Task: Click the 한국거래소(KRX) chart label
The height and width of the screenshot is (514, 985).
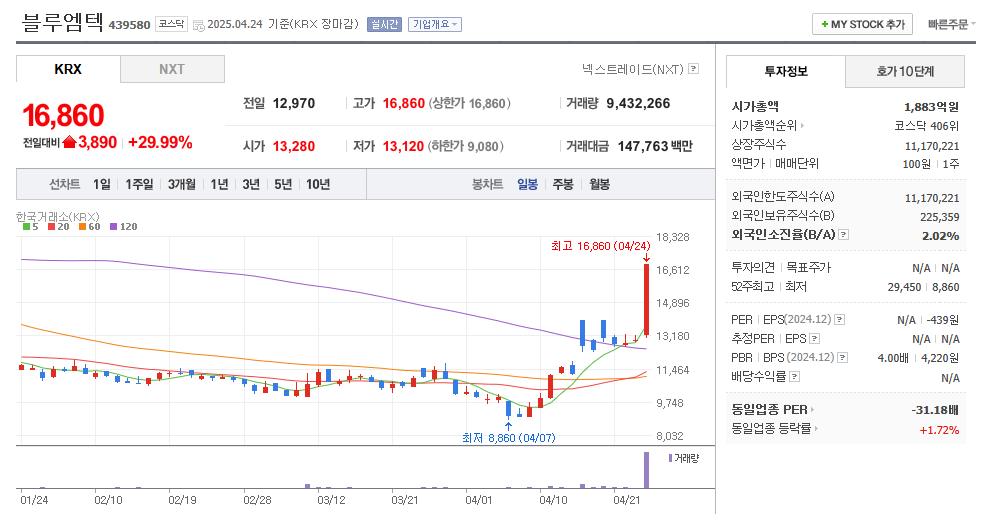Action: [x=58, y=217]
